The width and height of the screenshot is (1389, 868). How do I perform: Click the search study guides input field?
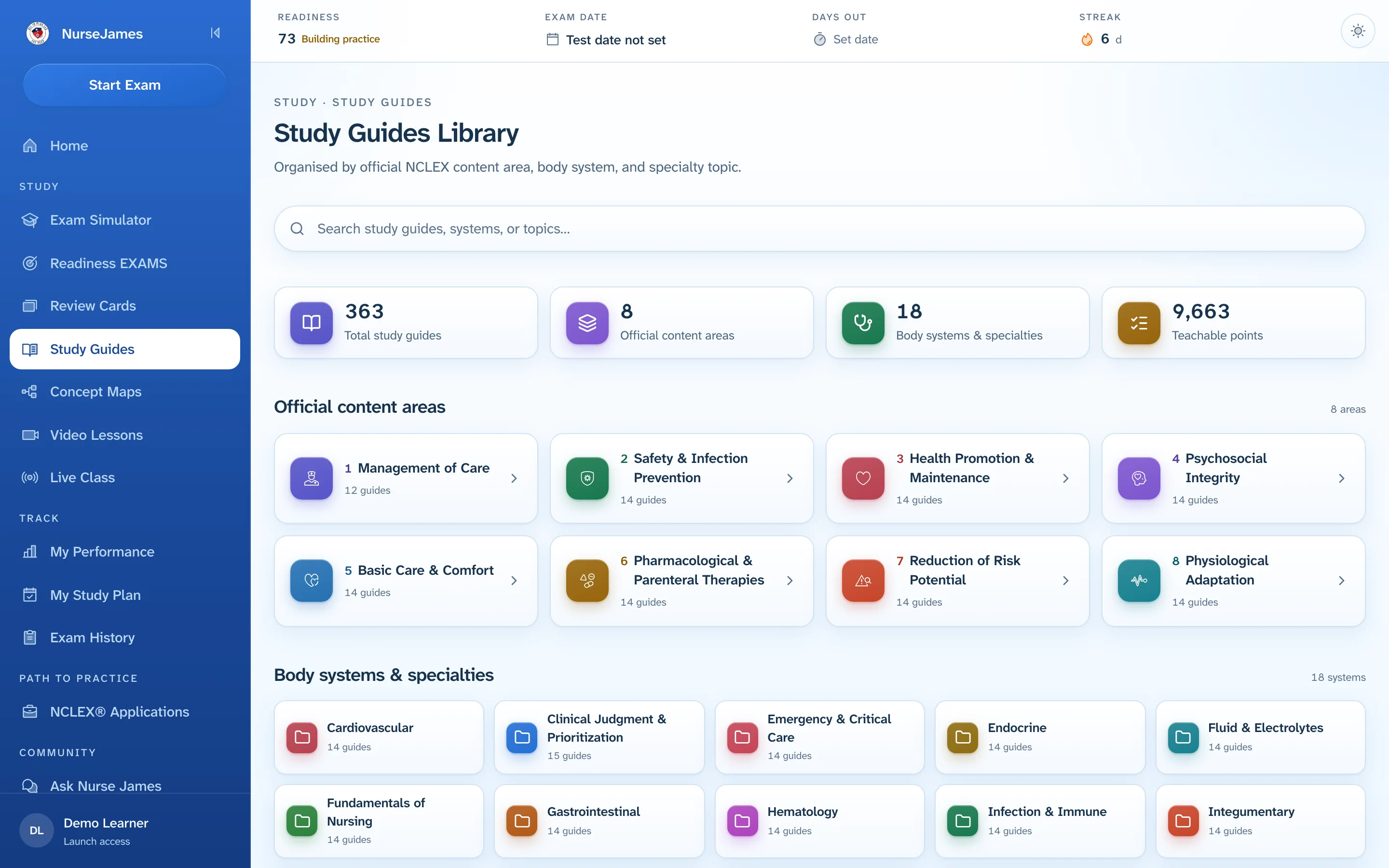point(819,229)
